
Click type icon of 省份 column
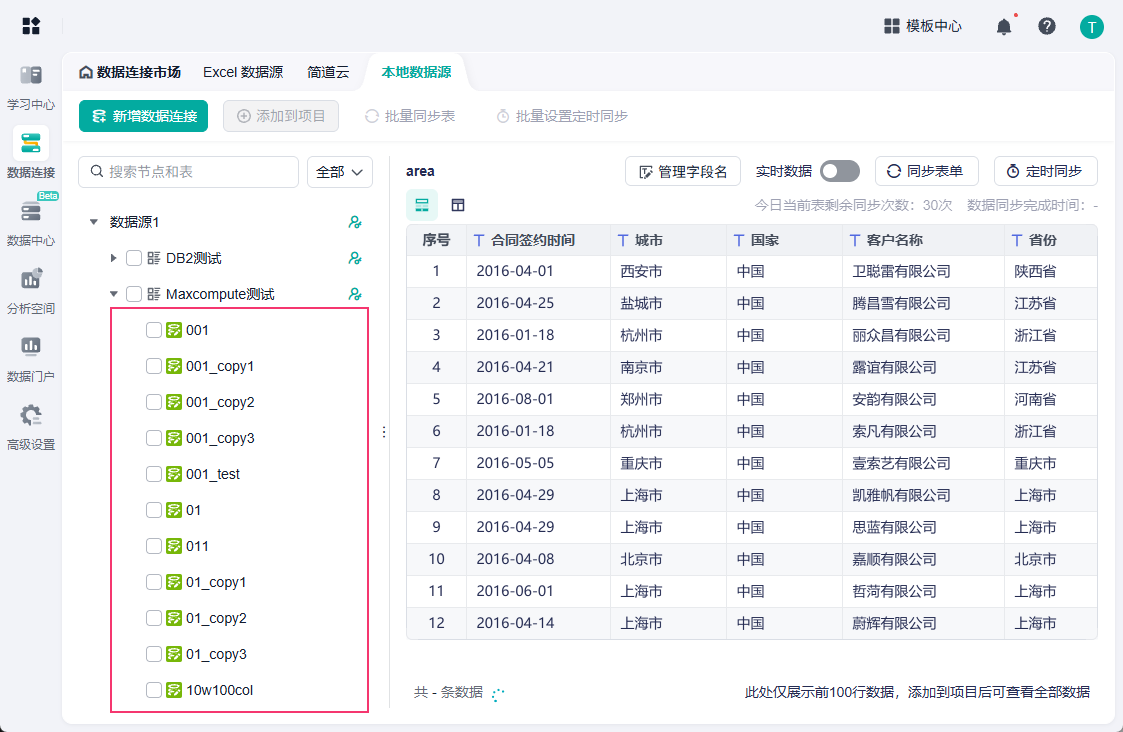(1017, 241)
